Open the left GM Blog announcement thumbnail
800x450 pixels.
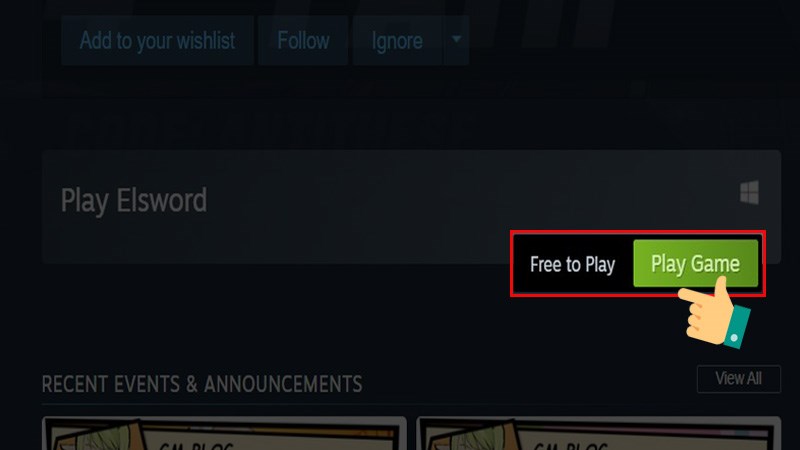tap(224, 433)
